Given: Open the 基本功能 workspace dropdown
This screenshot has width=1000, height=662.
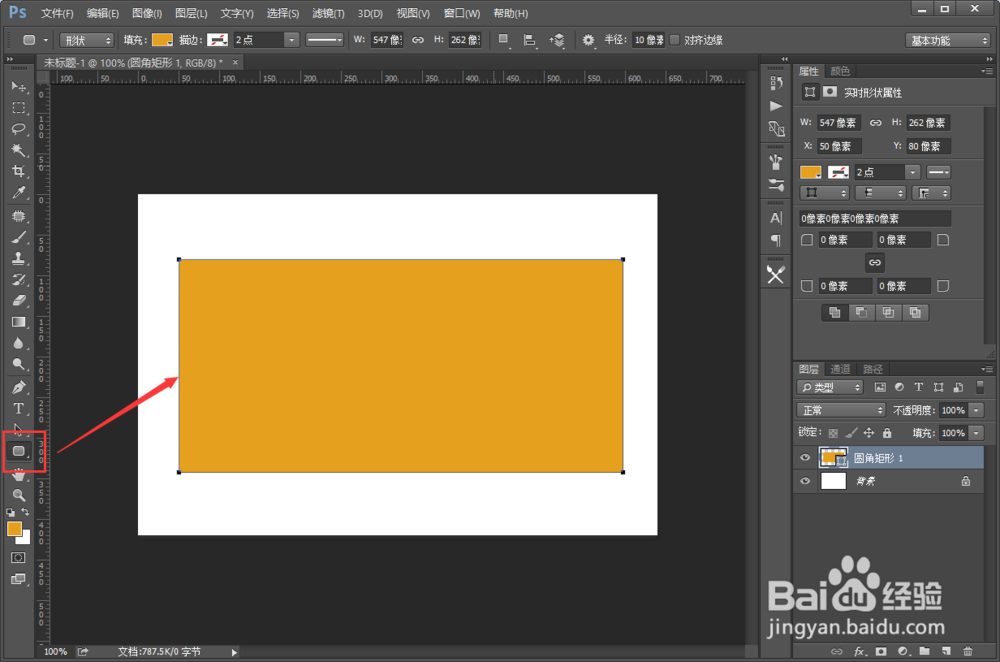Looking at the screenshot, I should click(948, 40).
